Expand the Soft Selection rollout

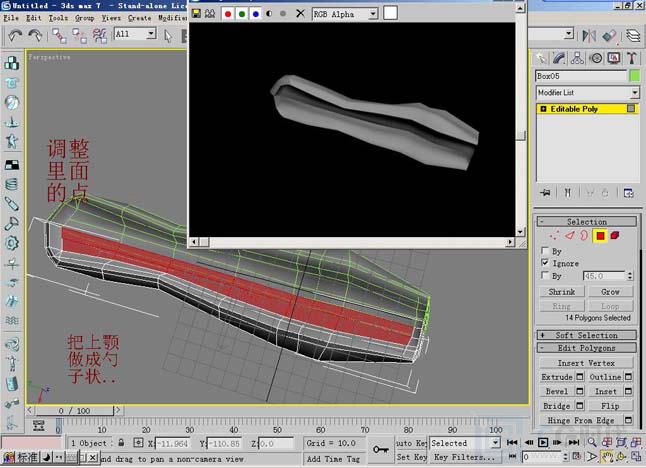586,335
